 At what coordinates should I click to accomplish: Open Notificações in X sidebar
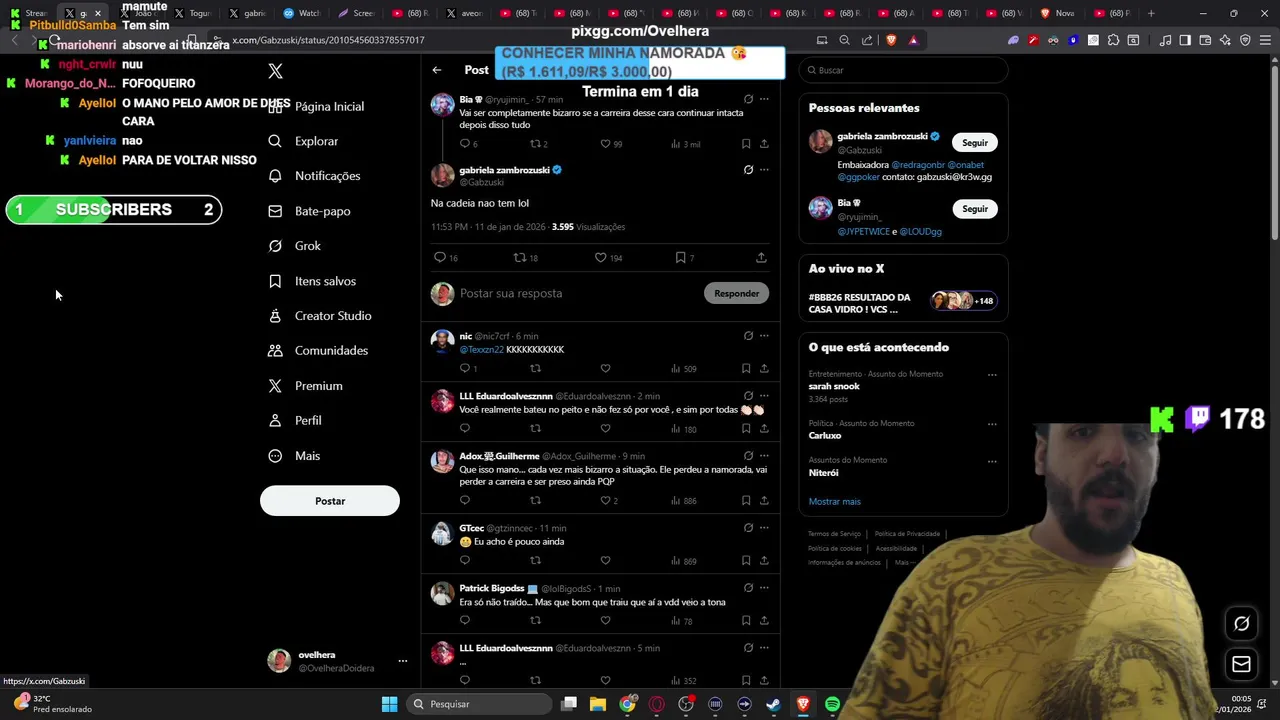315,176
